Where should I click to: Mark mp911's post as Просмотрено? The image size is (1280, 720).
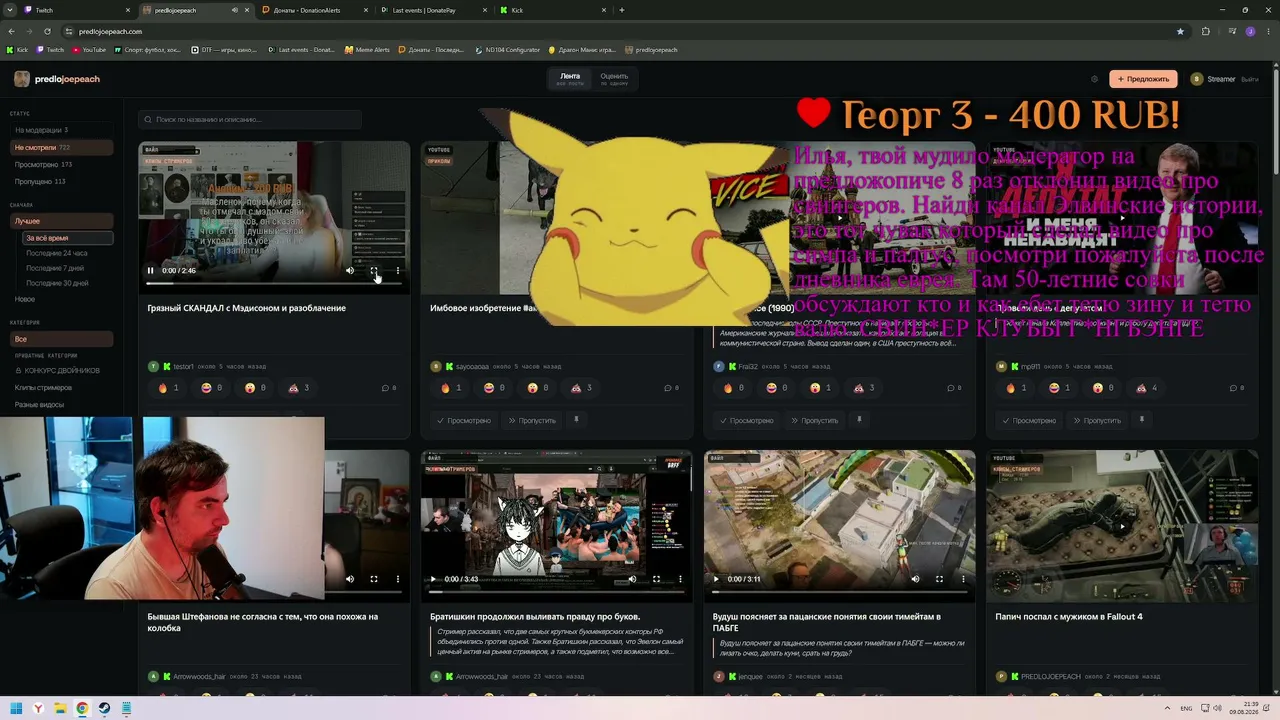tap(1029, 420)
